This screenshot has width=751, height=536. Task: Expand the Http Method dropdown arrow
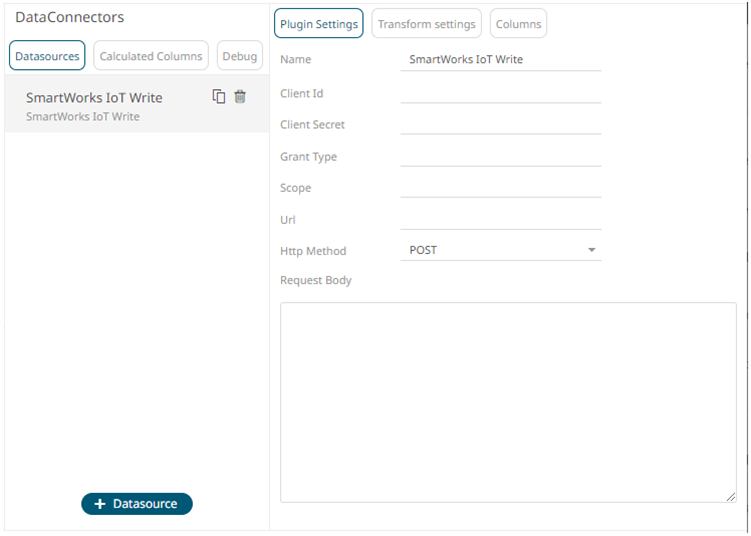pos(591,250)
